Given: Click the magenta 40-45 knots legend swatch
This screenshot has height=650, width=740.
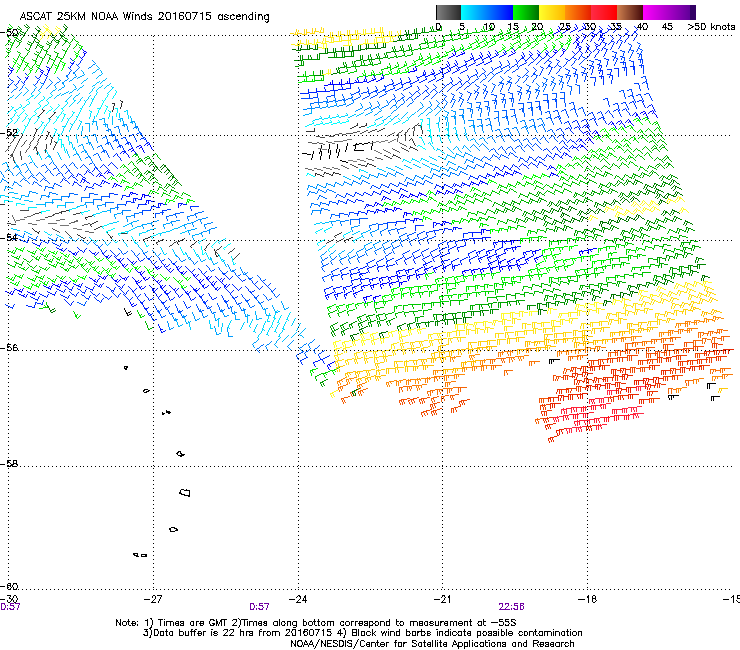Looking at the screenshot, I should click(x=656, y=12).
